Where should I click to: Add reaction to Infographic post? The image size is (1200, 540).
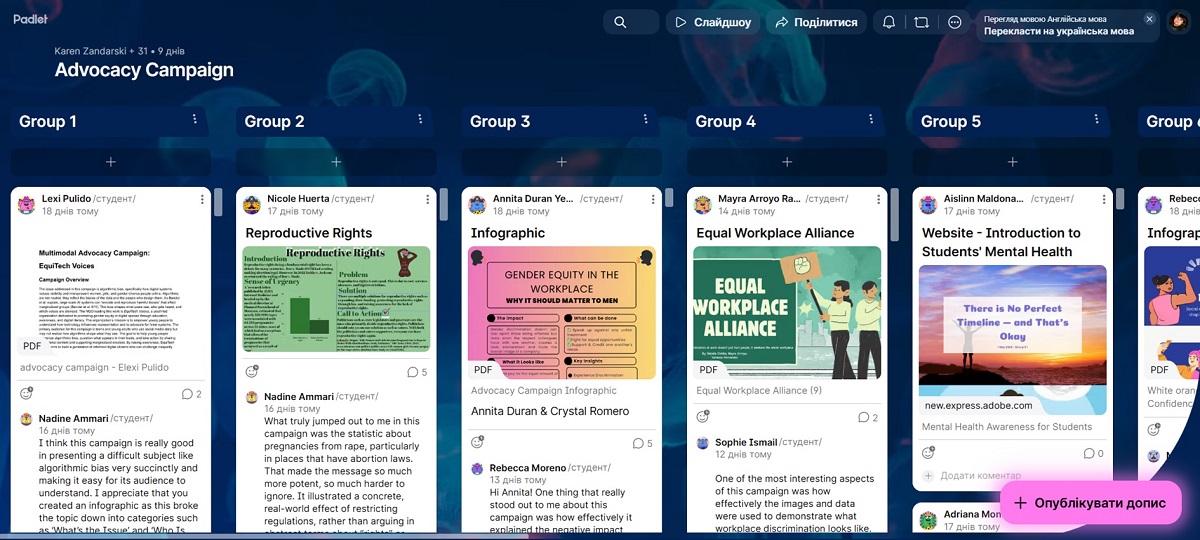tap(477, 442)
